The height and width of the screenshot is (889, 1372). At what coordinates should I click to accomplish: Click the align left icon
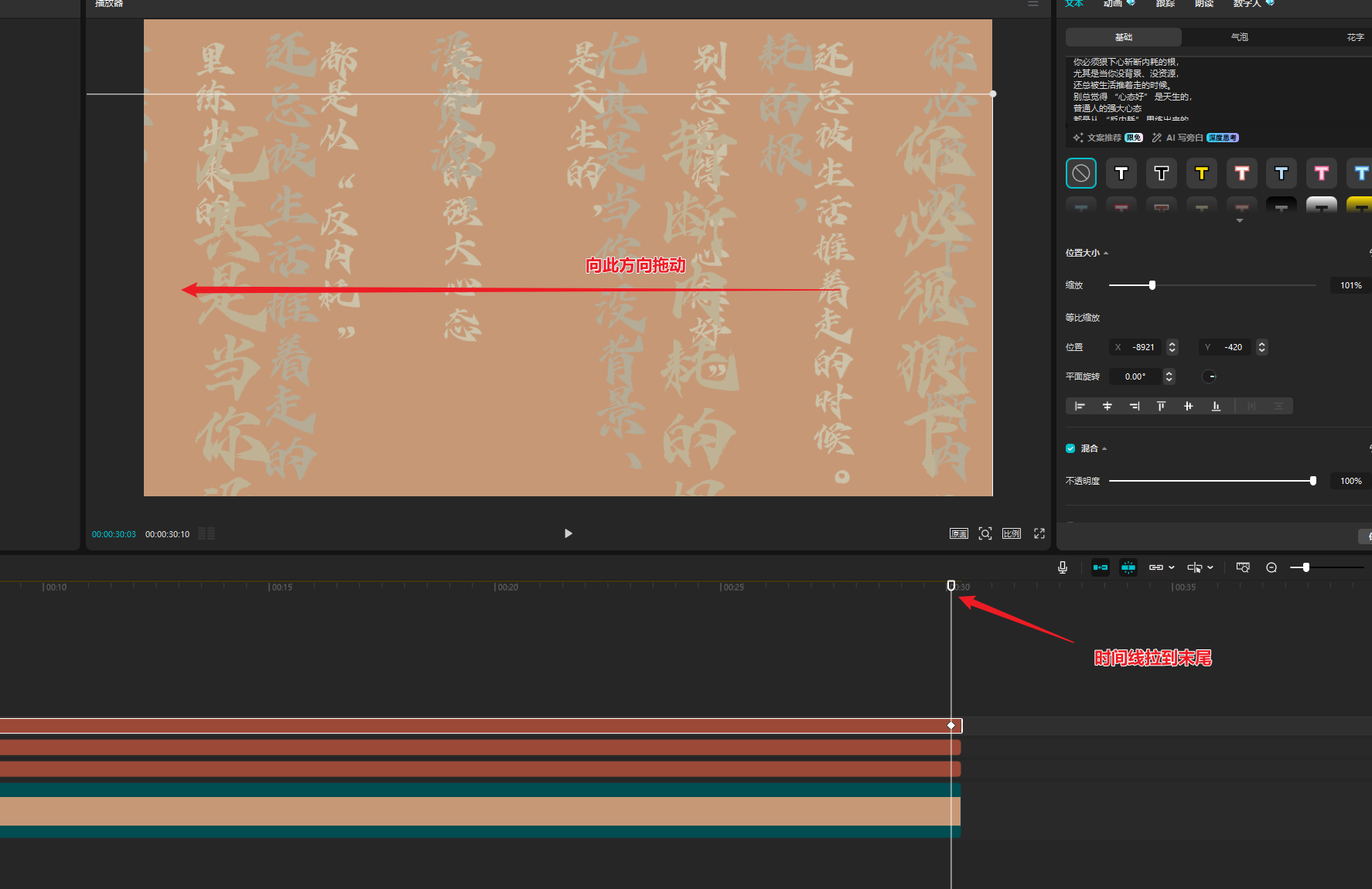(x=1080, y=406)
